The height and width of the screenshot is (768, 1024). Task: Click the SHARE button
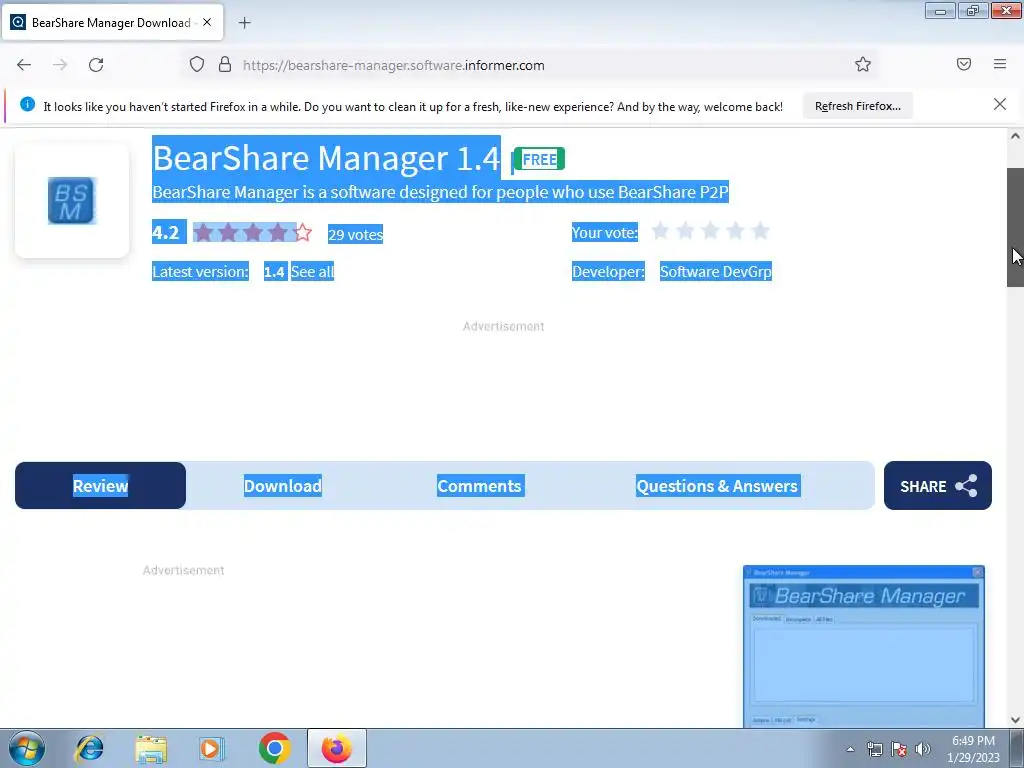pyautogui.click(x=938, y=486)
